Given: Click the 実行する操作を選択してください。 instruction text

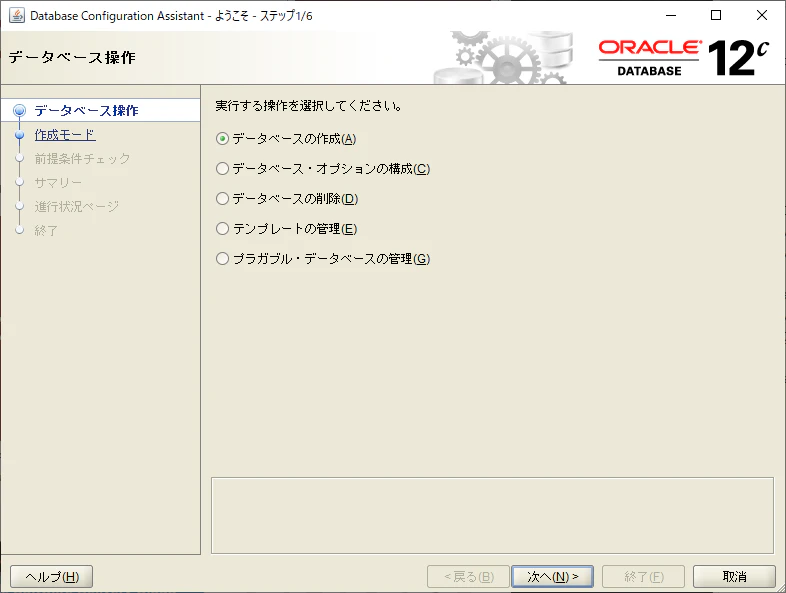Looking at the screenshot, I should click(x=308, y=106).
